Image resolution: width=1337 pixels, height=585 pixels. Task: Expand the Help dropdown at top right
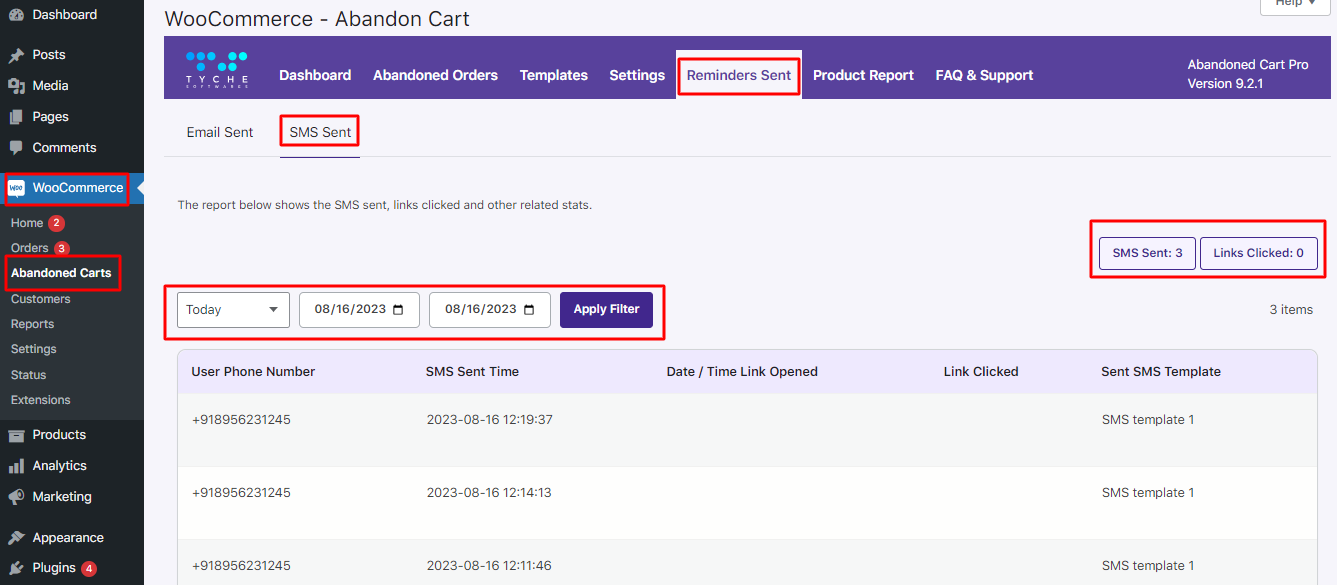(1296, 4)
